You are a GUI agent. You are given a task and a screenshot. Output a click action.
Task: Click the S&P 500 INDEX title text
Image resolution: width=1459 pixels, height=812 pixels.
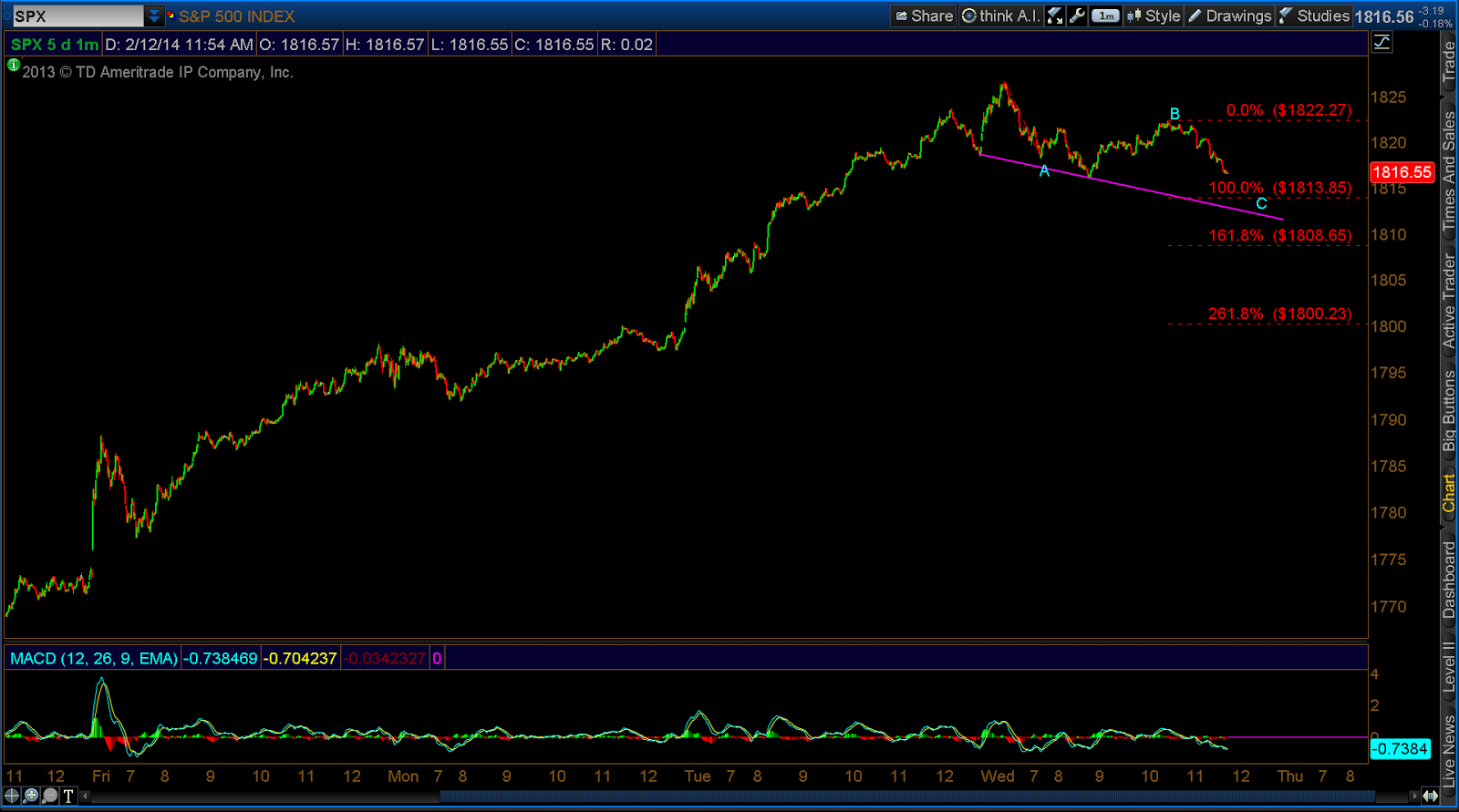[237, 16]
